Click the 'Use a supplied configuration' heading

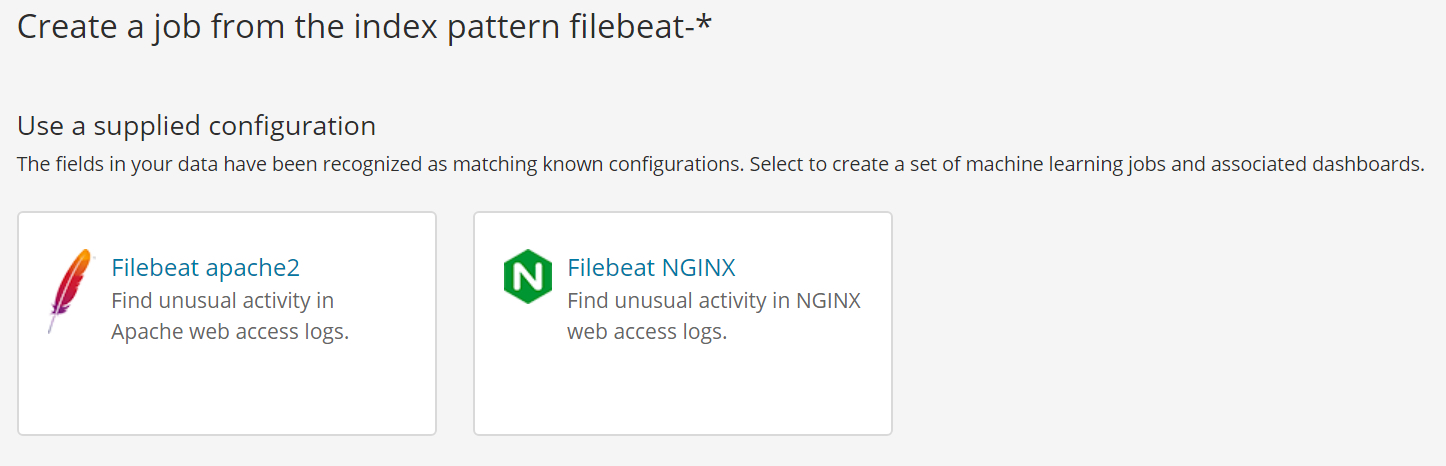point(196,126)
